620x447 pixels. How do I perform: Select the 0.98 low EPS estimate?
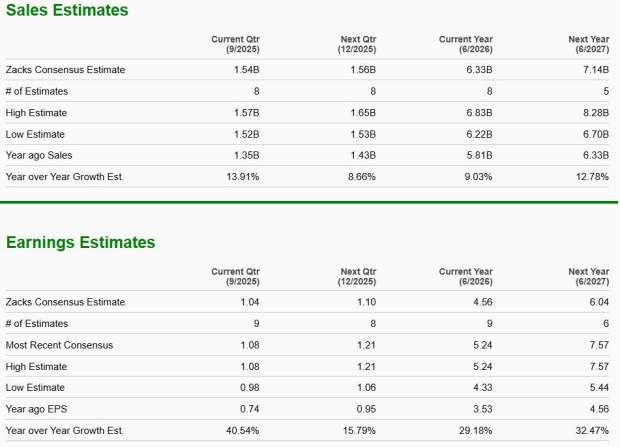click(249, 388)
